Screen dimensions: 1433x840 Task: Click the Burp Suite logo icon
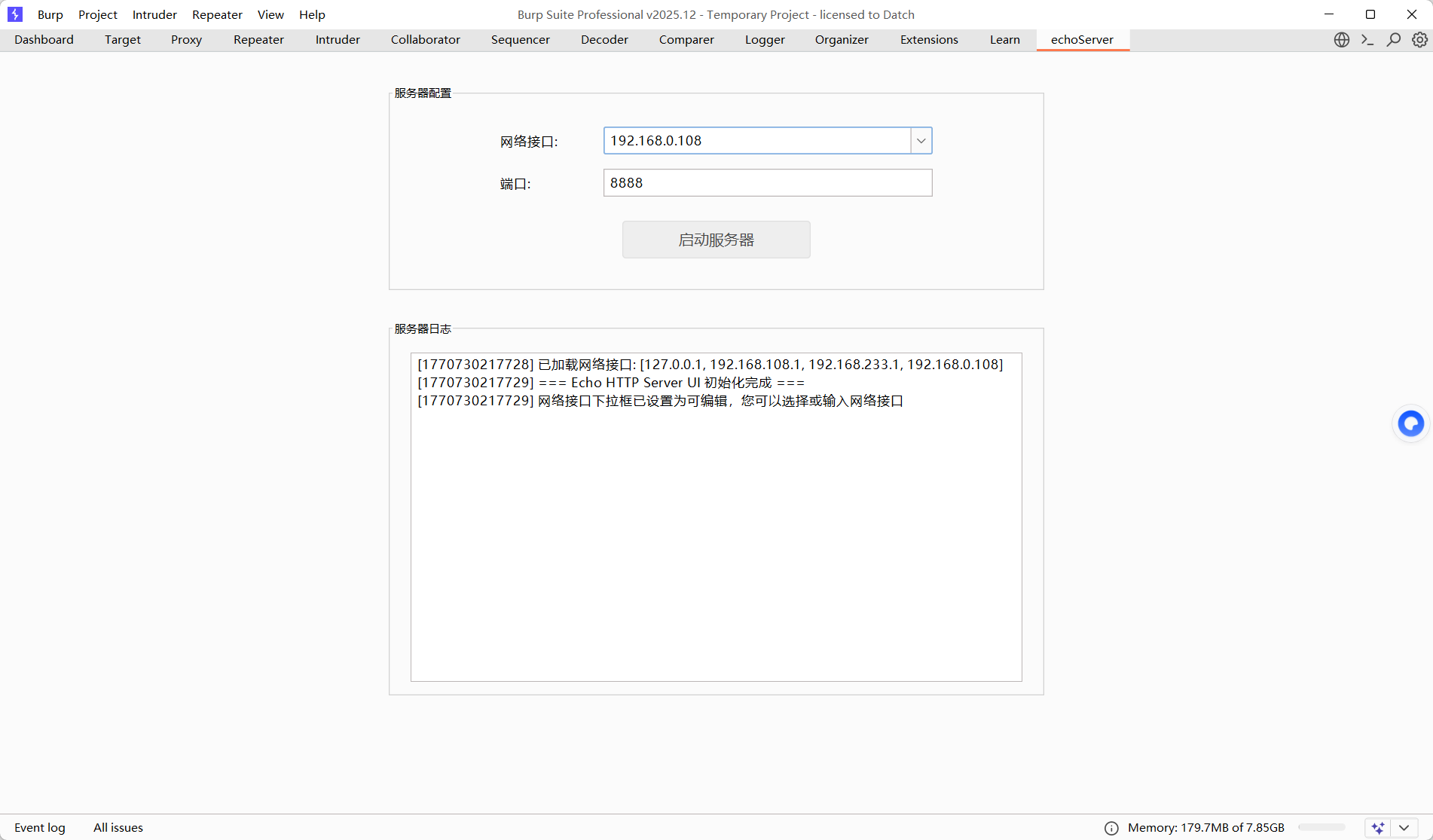15,14
